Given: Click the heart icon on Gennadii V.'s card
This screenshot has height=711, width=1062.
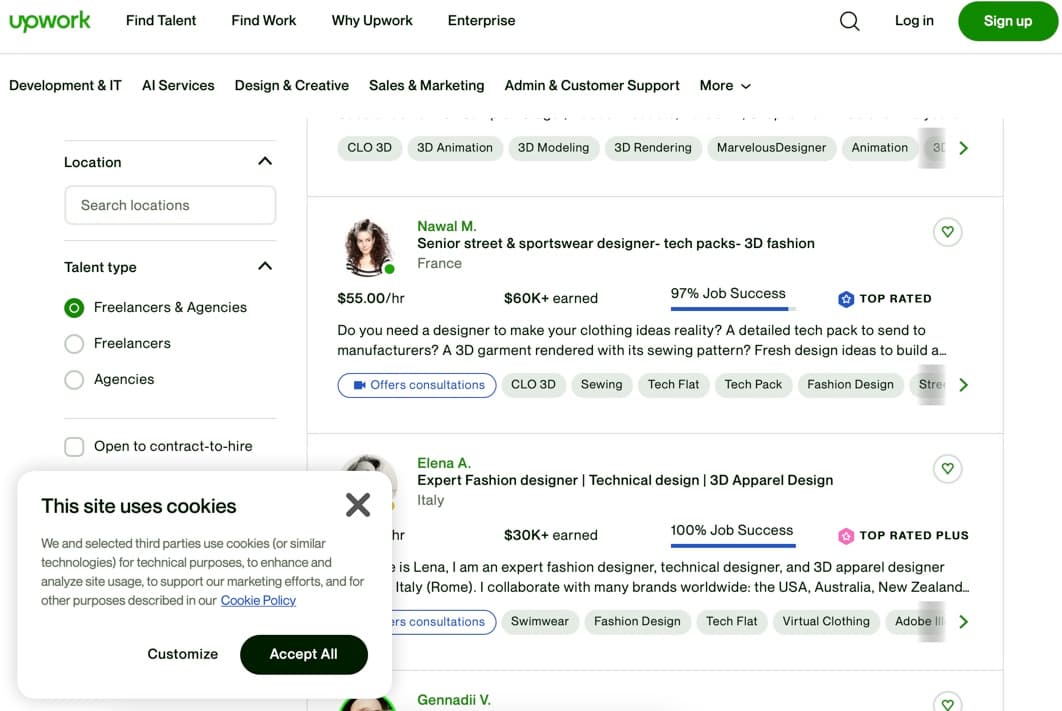Looking at the screenshot, I should 947,703.
